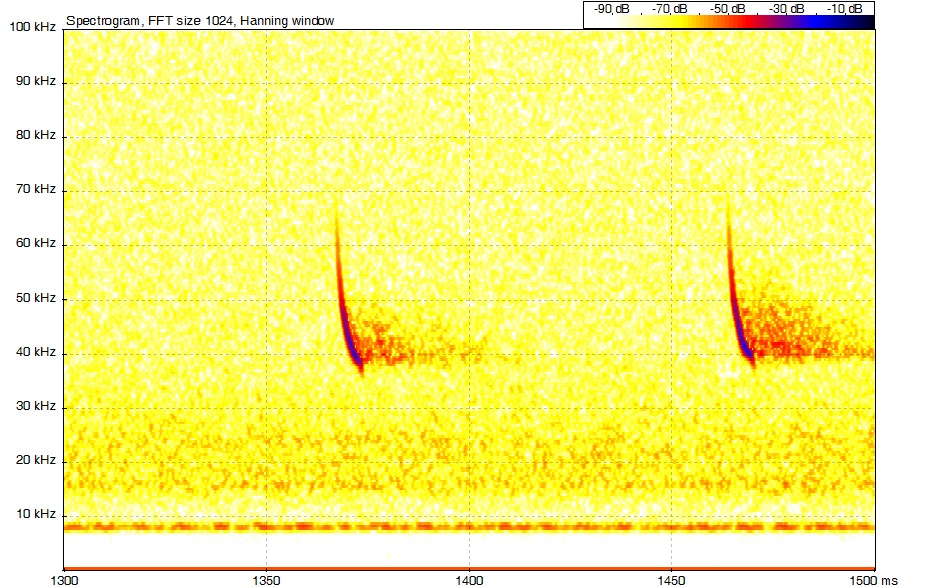
Task: Click the -50 dB legend label
Action: click(x=728, y=9)
